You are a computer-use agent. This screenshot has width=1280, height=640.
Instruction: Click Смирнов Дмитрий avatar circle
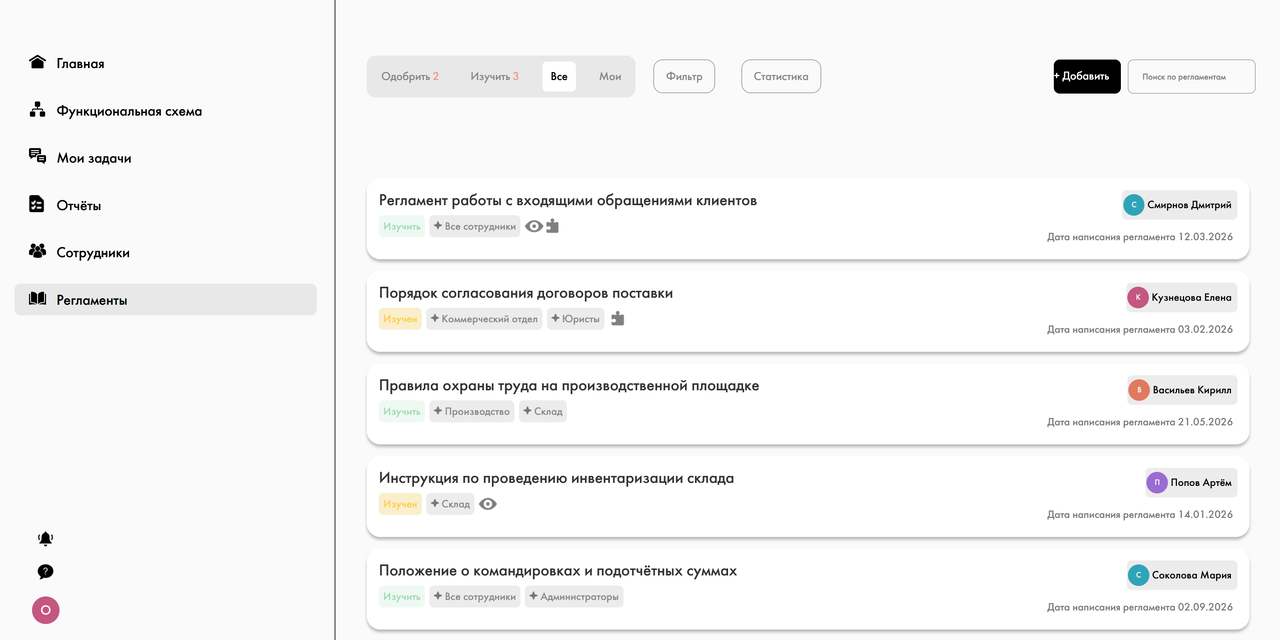pyautogui.click(x=1134, y=205)
